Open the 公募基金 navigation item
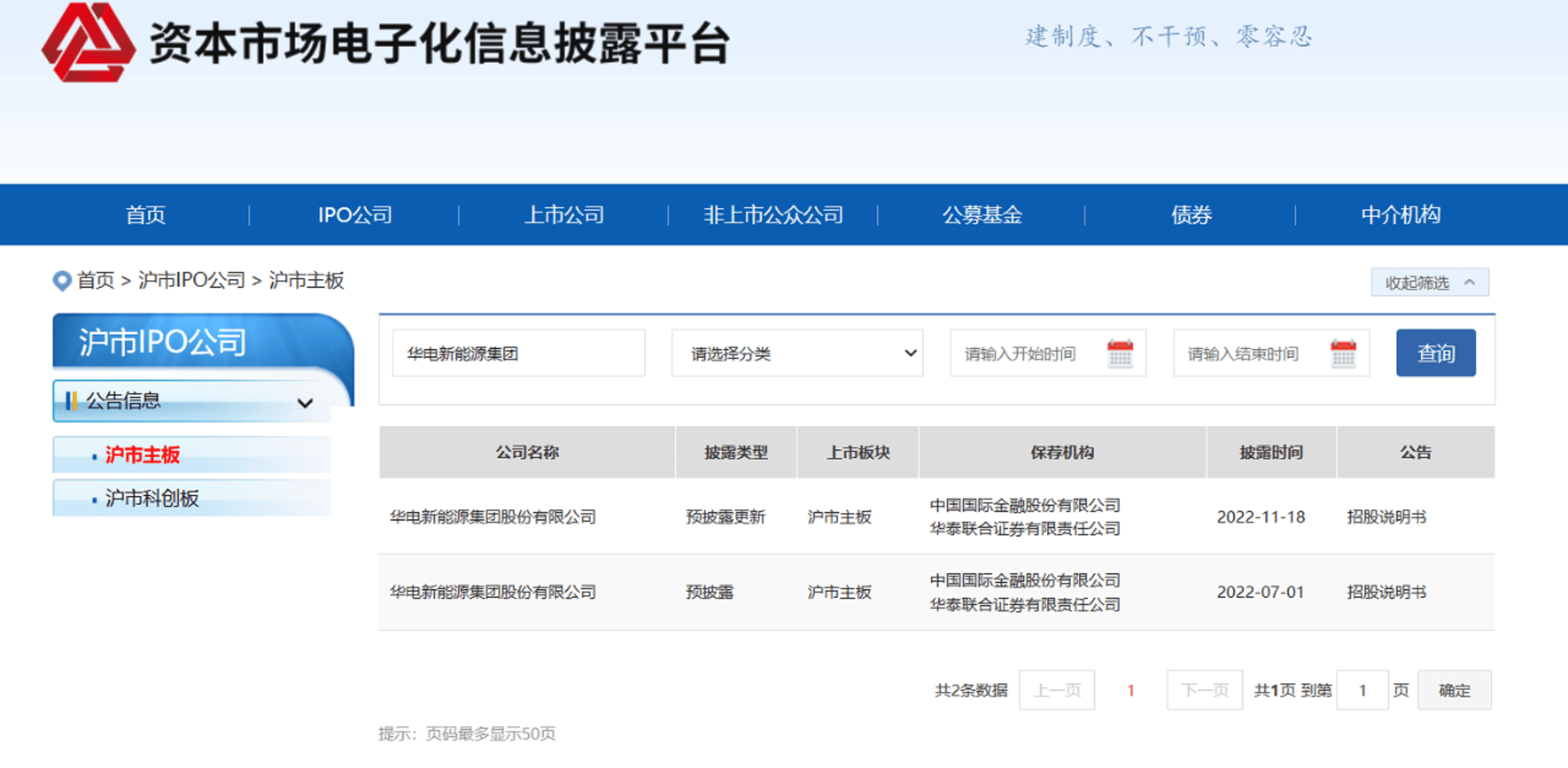 tap(982, 215)
